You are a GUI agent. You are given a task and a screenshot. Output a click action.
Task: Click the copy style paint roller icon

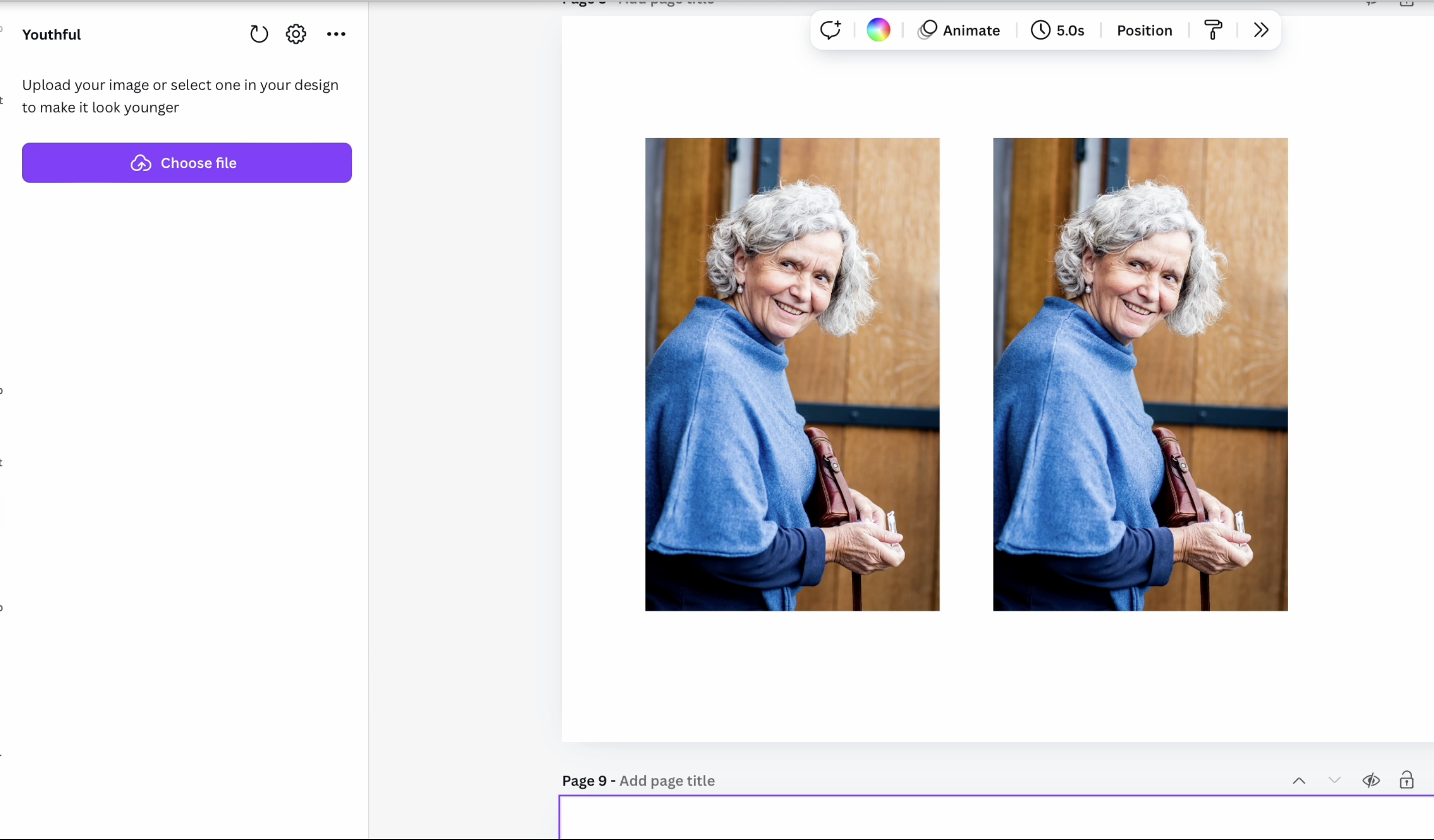[1213, 30]
